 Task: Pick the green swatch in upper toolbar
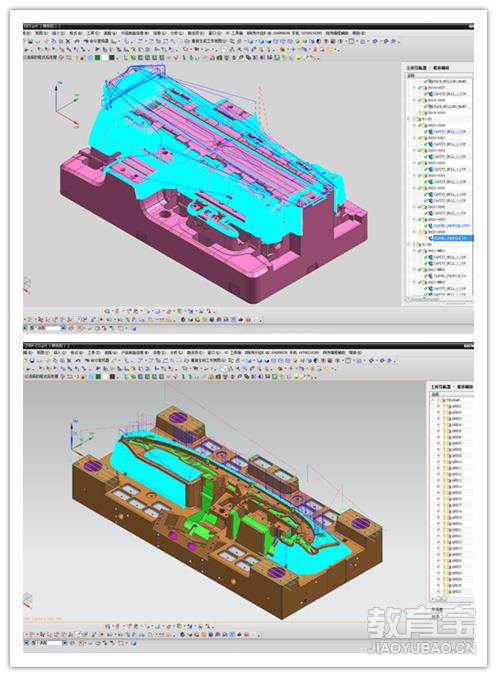98,57
